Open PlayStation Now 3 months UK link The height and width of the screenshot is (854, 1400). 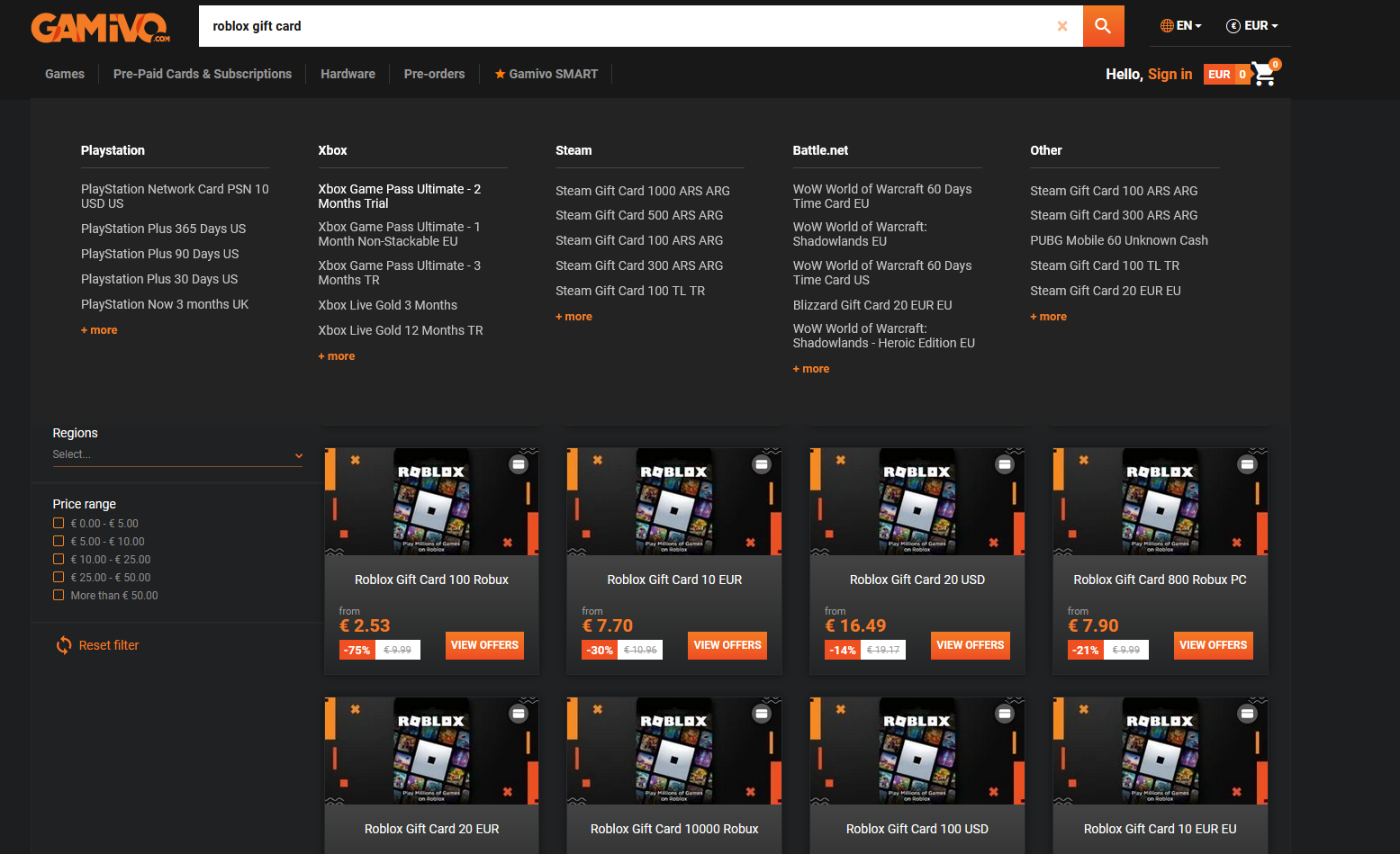click(165, 304)
